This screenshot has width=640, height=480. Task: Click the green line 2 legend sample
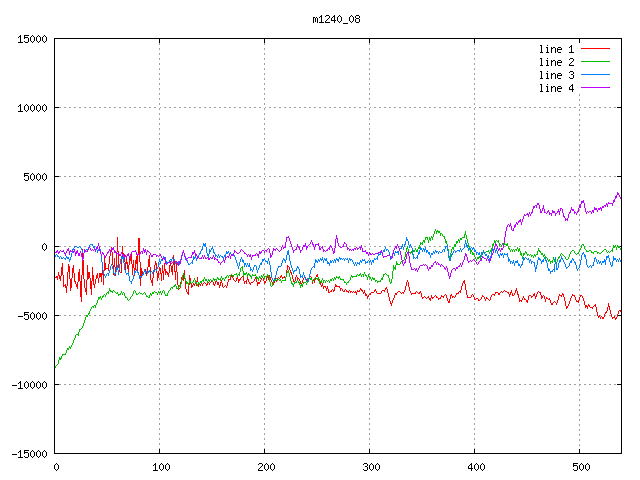(596, 62)
